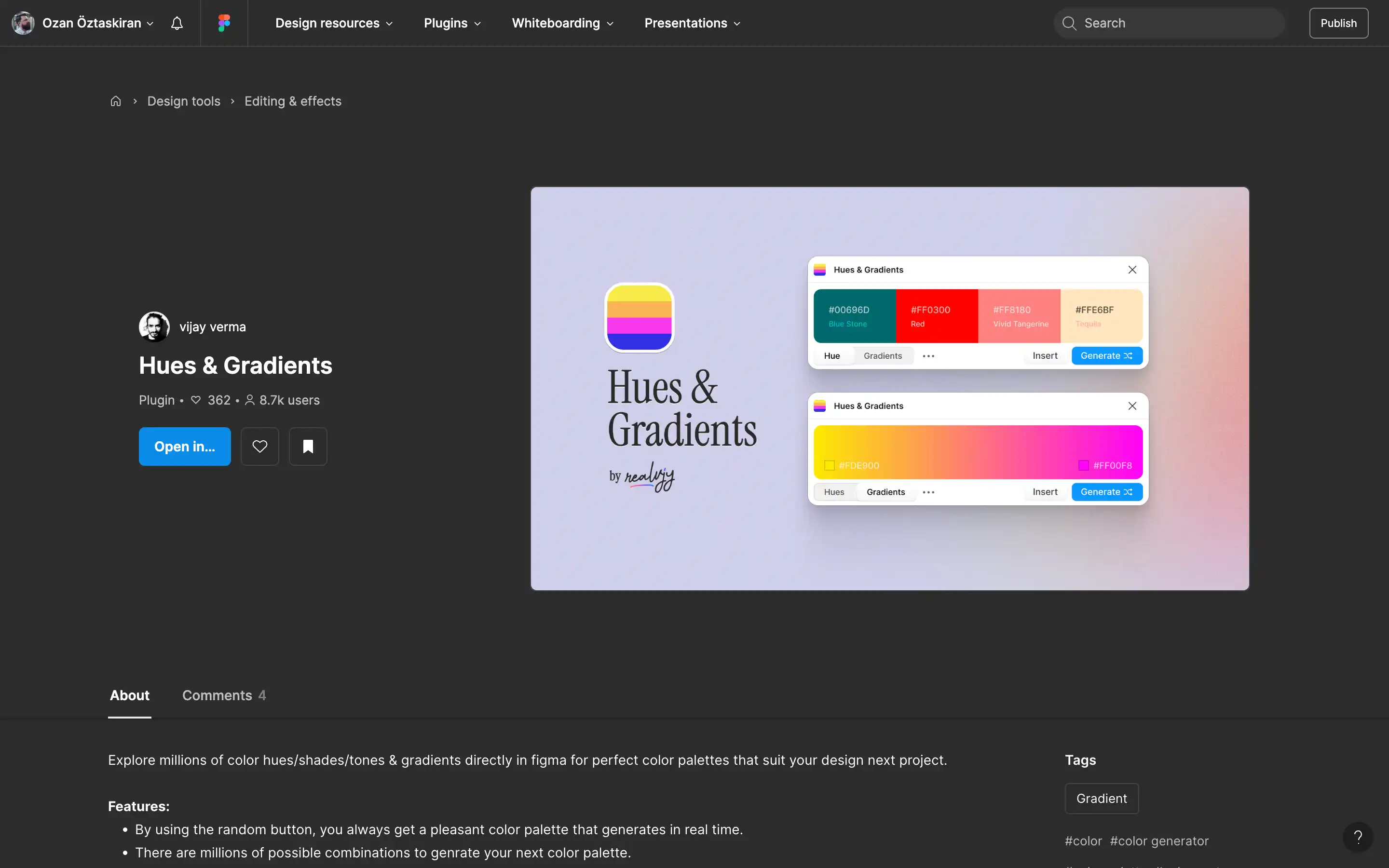This screenshot has width=1389, height=868.
Task: Open the Plugins dropdown menu
Action: pyautogui.click(x=452, y=23)
